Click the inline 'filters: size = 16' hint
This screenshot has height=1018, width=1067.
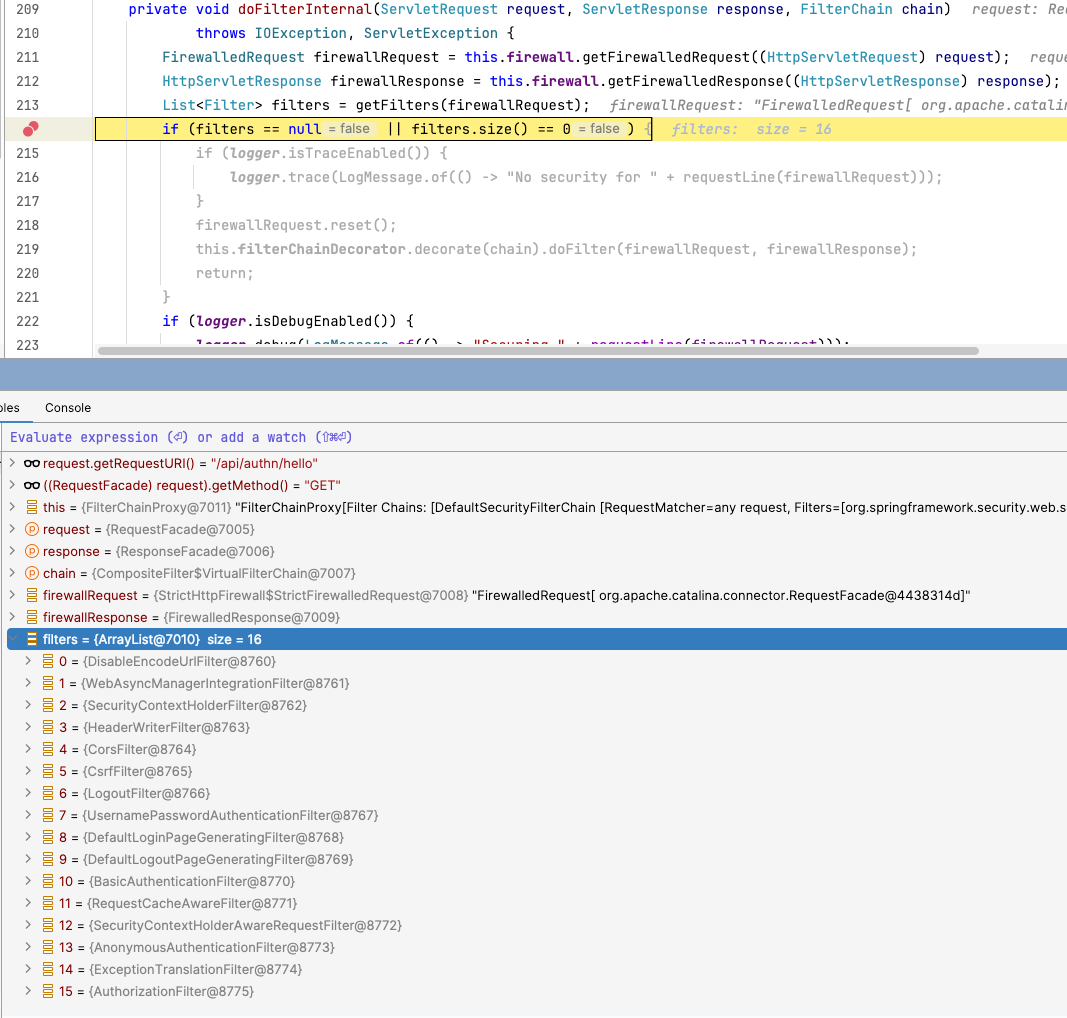[x=751, y=129]
